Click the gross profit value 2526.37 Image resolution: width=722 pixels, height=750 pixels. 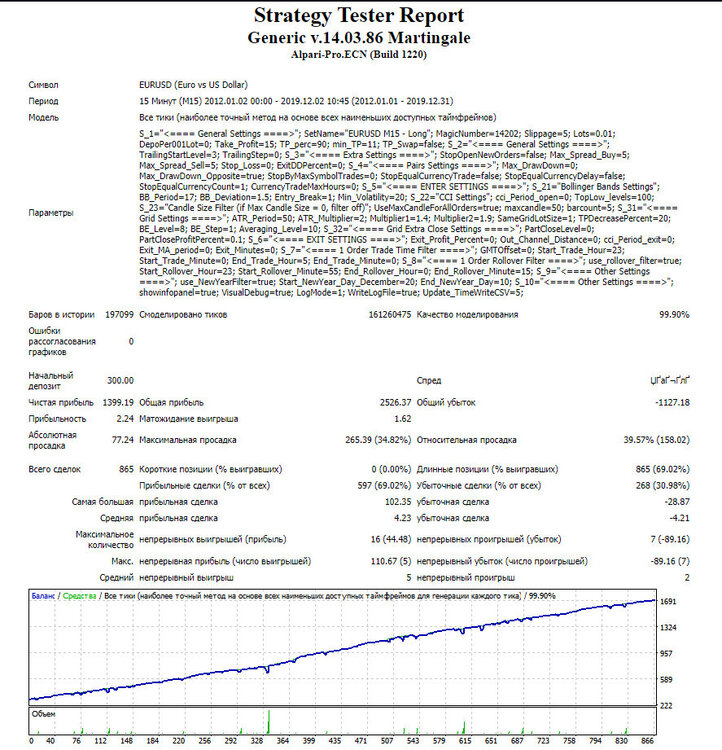(x=395, y=402)
